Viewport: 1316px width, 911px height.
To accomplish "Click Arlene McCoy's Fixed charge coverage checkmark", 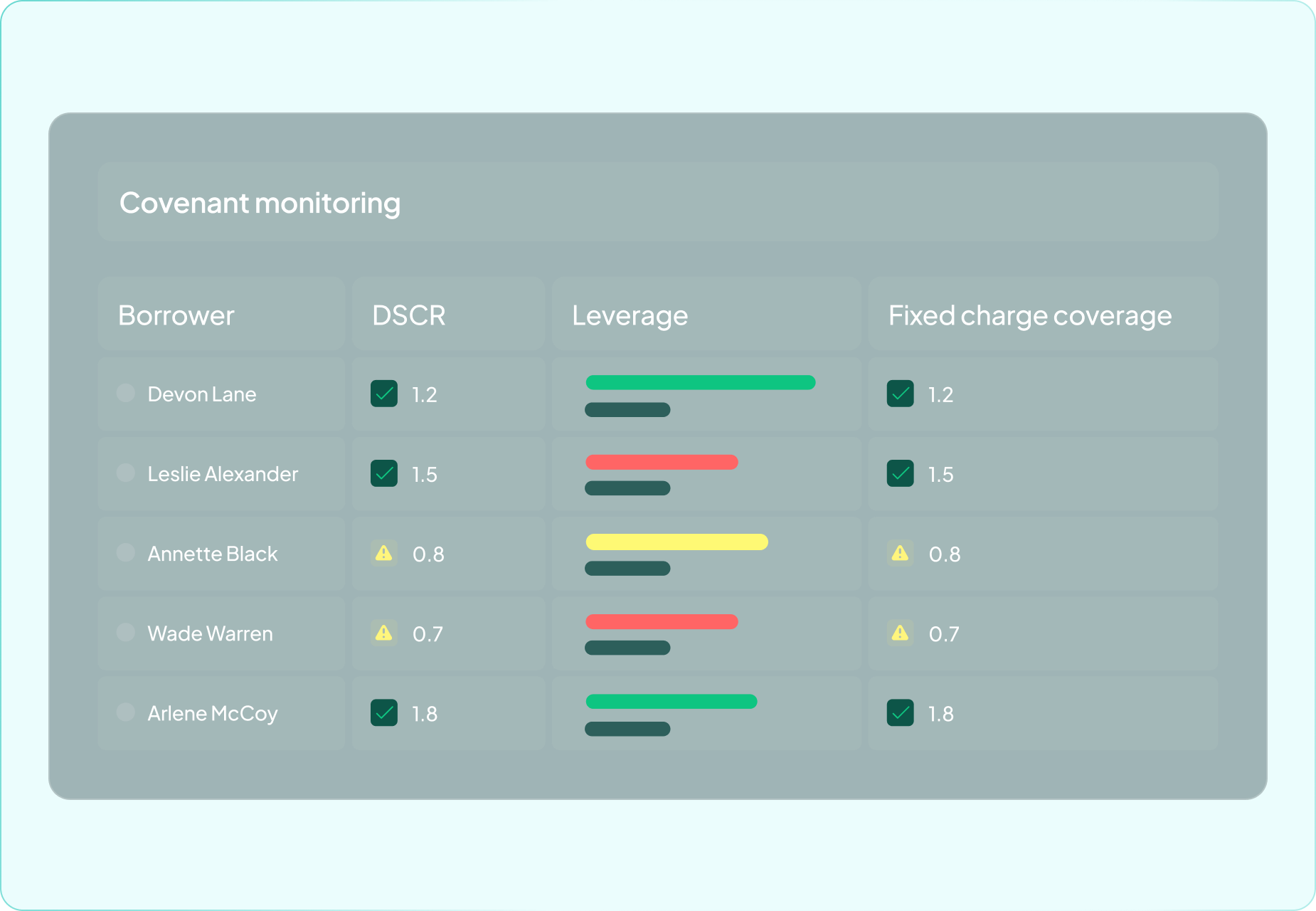I will click(901, 712).
